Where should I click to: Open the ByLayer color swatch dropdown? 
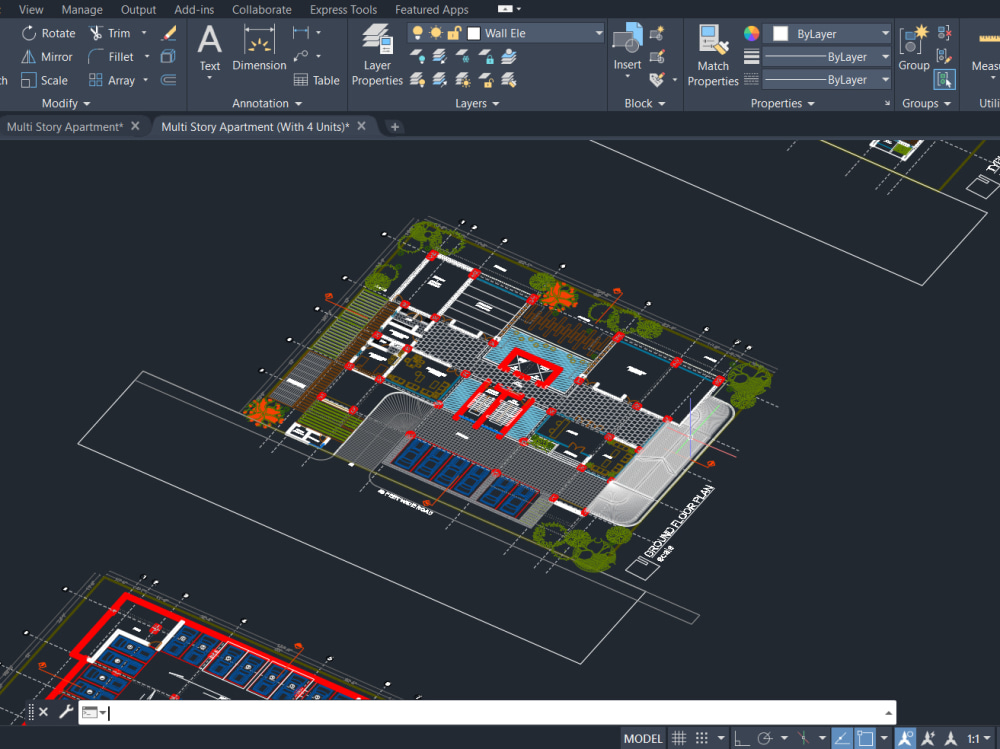884,33
